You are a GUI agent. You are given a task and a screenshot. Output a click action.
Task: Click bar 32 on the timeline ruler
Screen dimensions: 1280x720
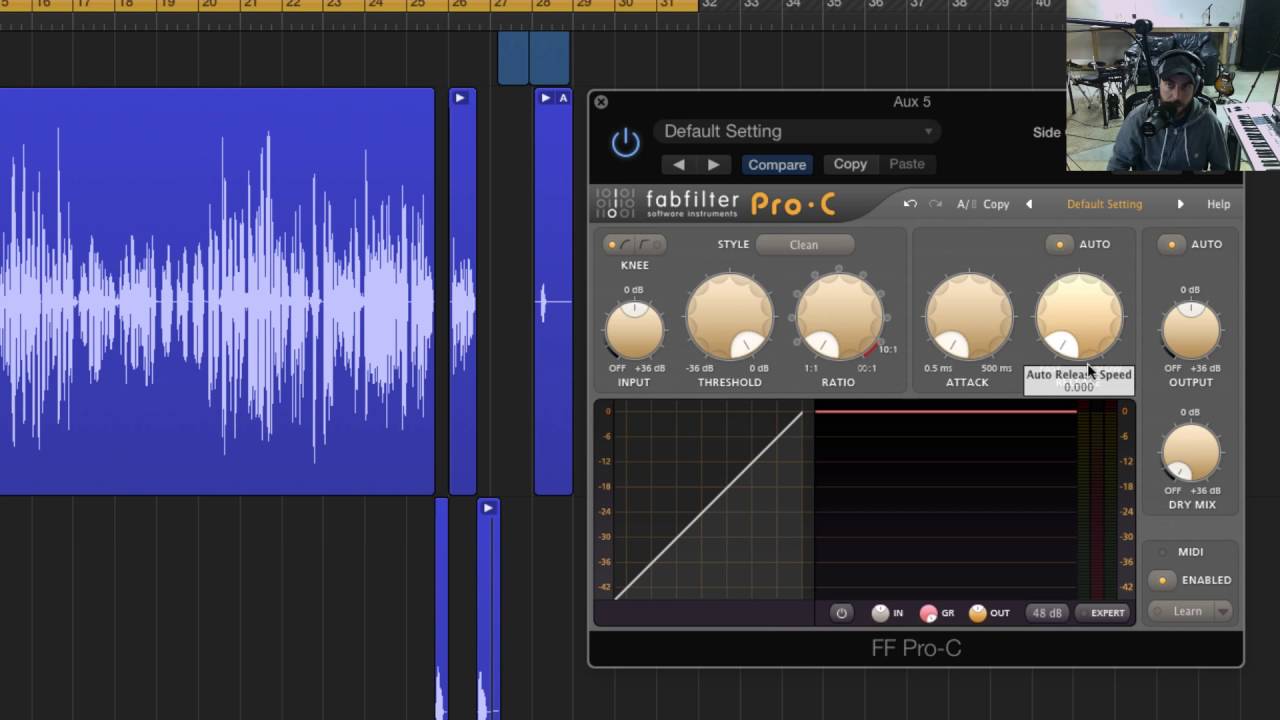tap(709, 5)
